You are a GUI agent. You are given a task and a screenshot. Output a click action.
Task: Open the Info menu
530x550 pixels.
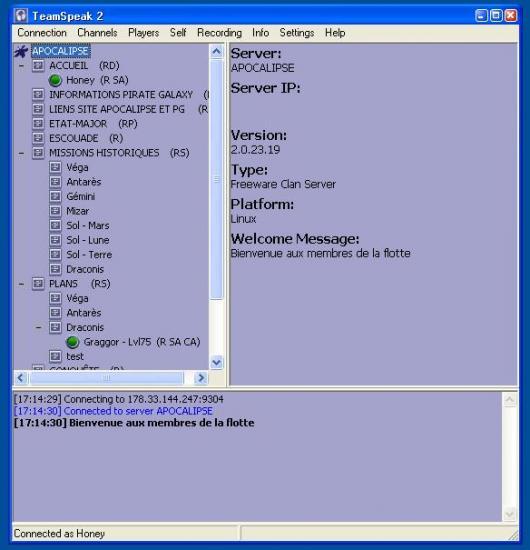pyautogui.click(x=261, y=33)
